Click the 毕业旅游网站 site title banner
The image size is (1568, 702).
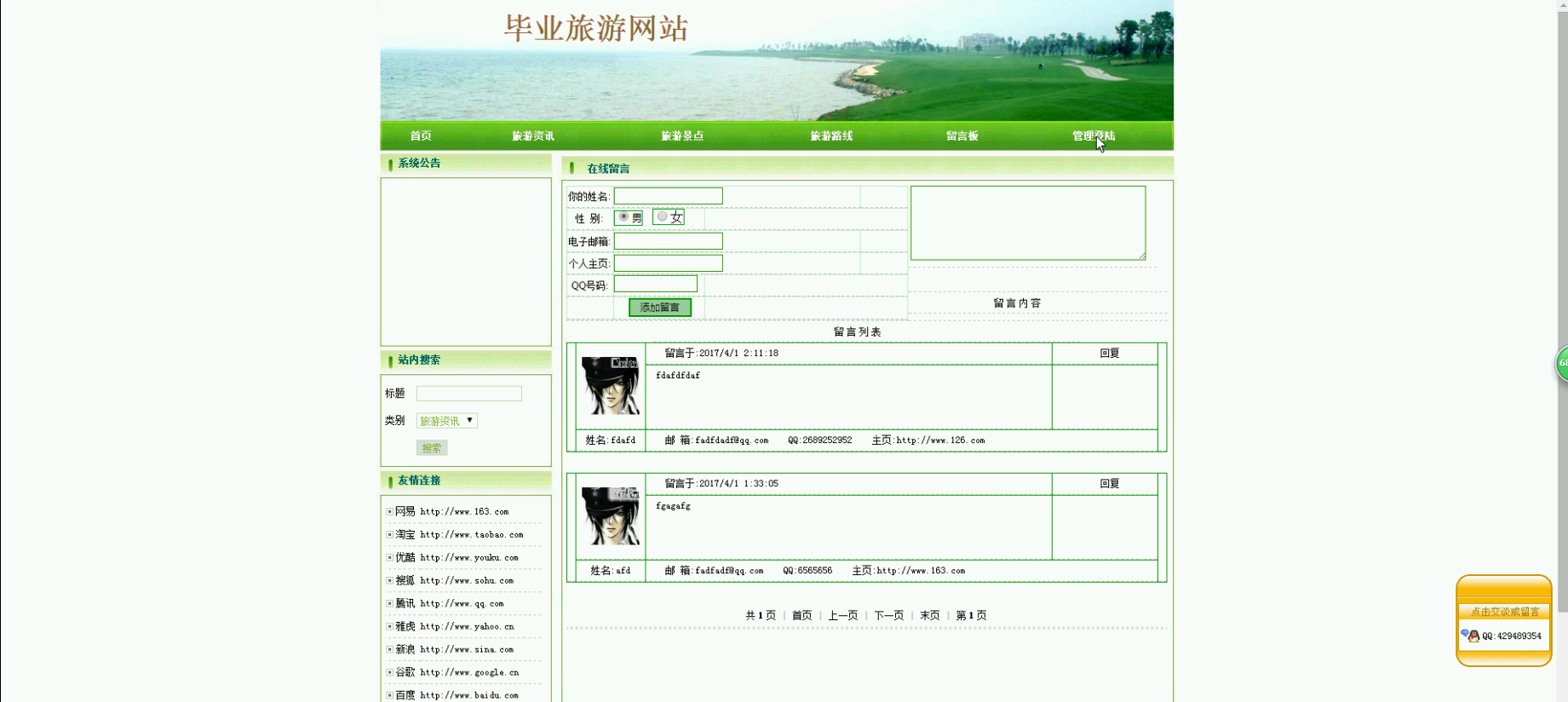point(596,28)
